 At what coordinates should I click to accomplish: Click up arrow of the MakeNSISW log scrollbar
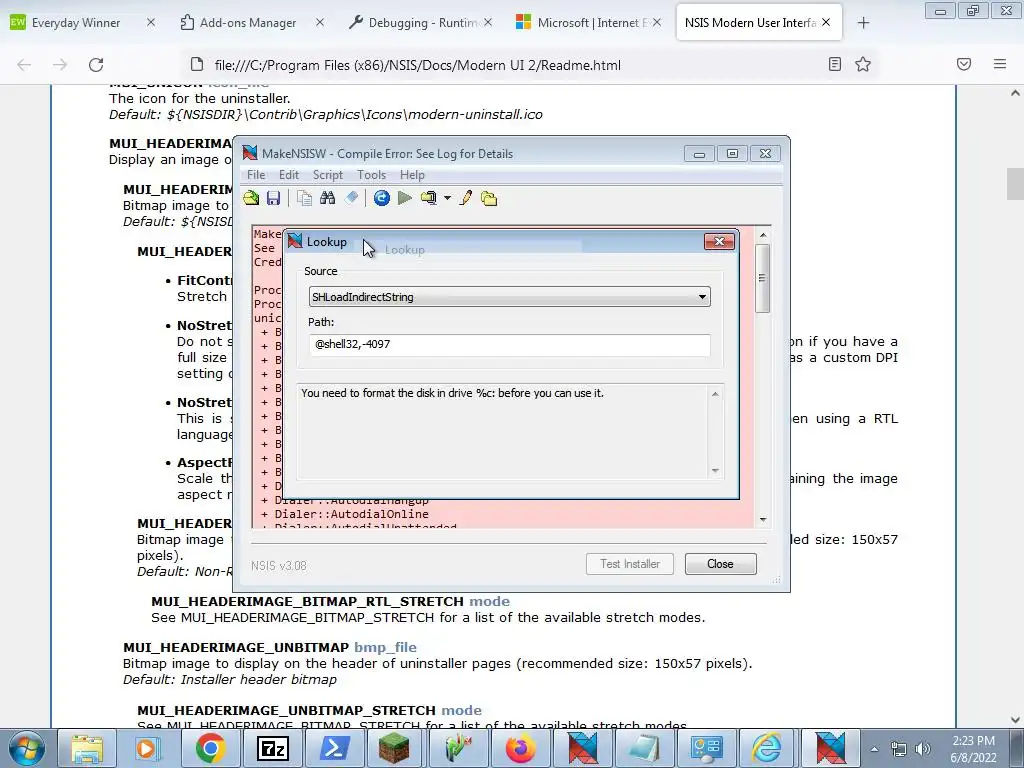[x=763, y=234]
